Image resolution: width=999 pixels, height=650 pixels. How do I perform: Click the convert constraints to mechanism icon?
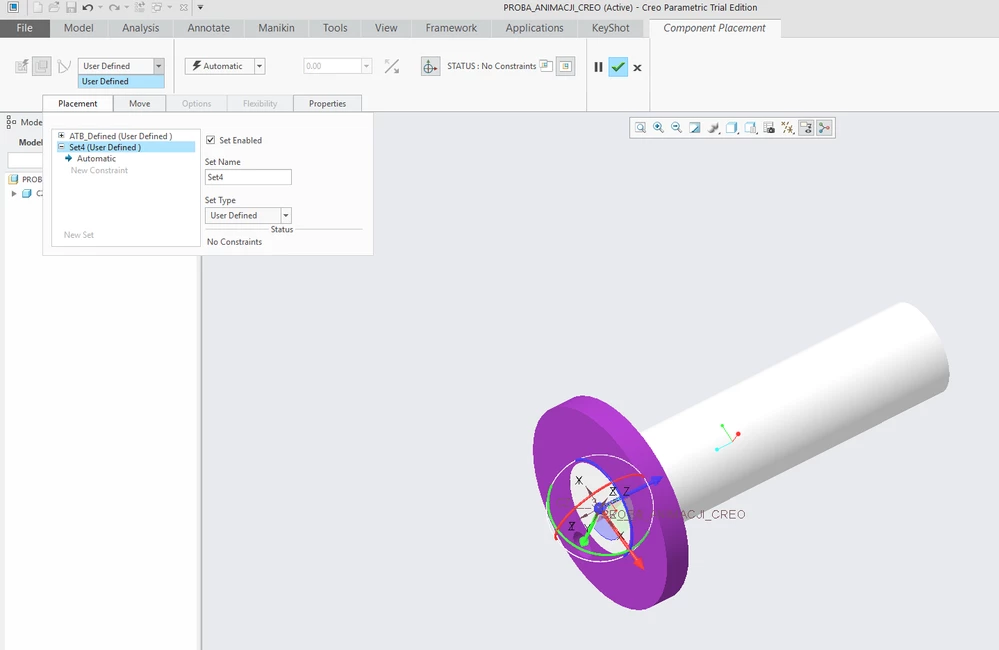[x=64, y=66]
